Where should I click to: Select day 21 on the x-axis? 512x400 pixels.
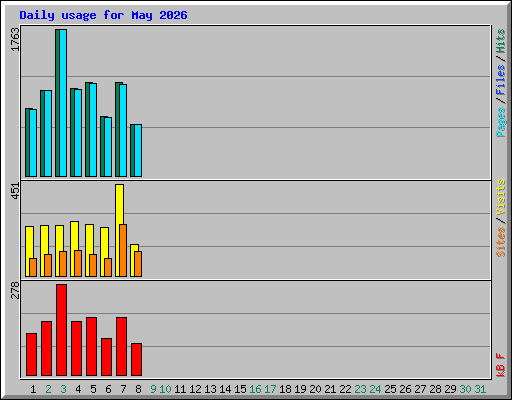click(x=330, y=389)
